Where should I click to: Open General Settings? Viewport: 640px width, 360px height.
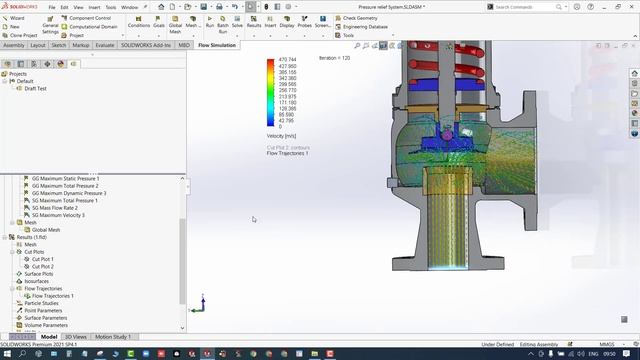pos(50,25)
